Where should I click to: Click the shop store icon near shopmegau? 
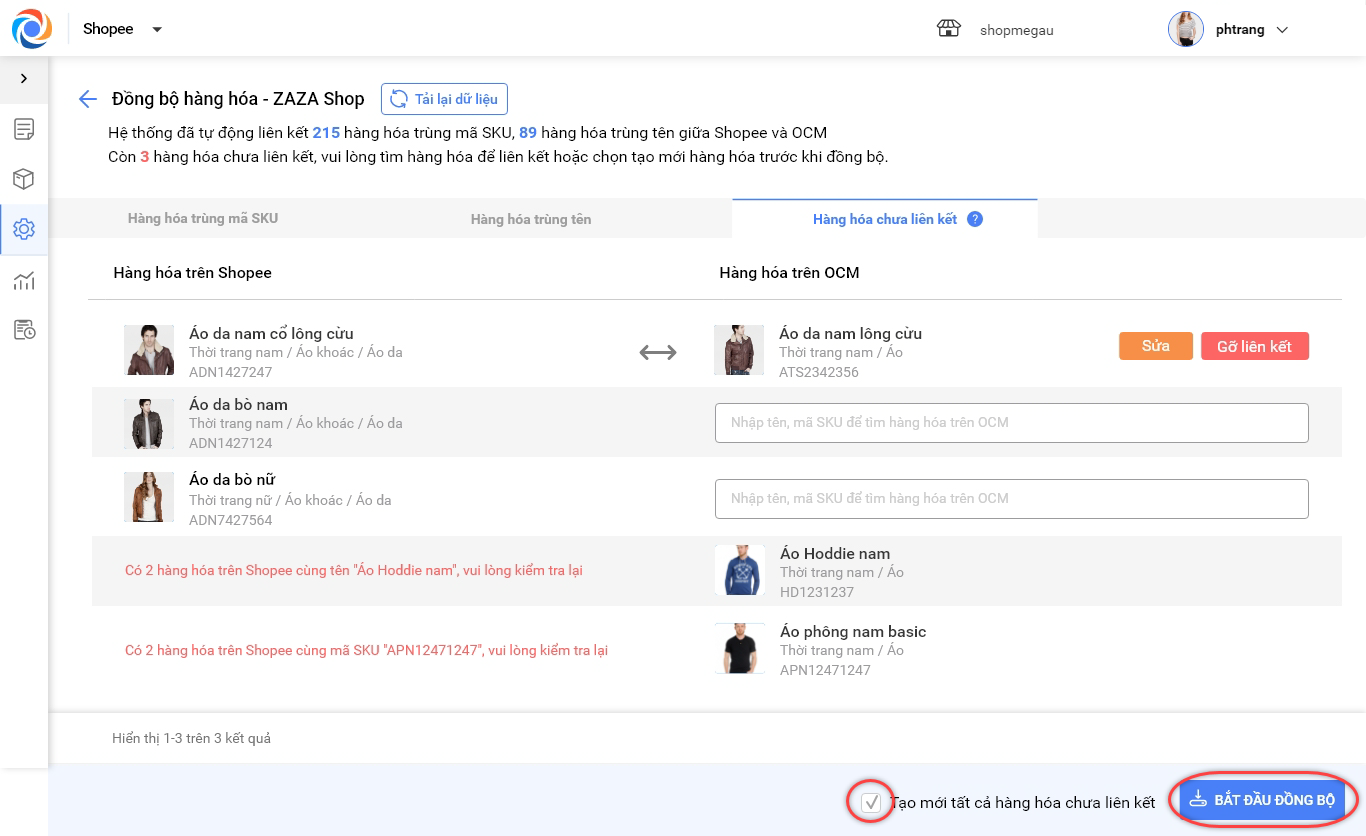(x=948, y=29)
